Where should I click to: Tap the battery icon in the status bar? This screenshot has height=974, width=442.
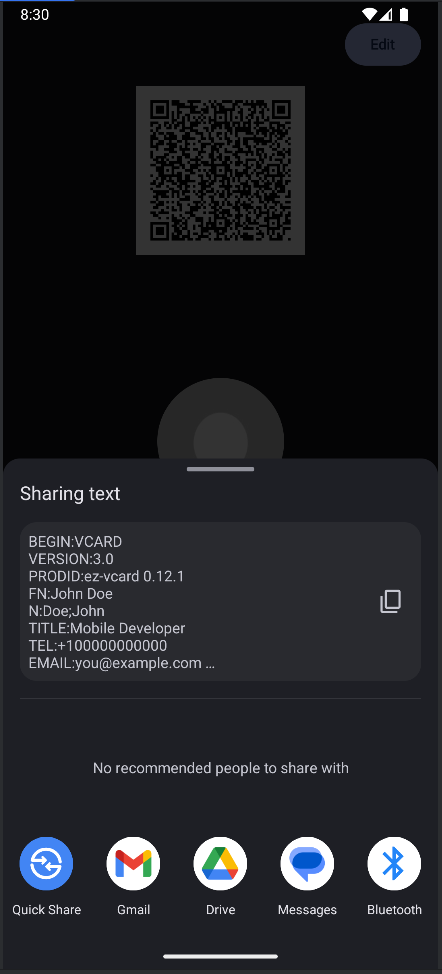pyautogui.click(x=404, y=14)
